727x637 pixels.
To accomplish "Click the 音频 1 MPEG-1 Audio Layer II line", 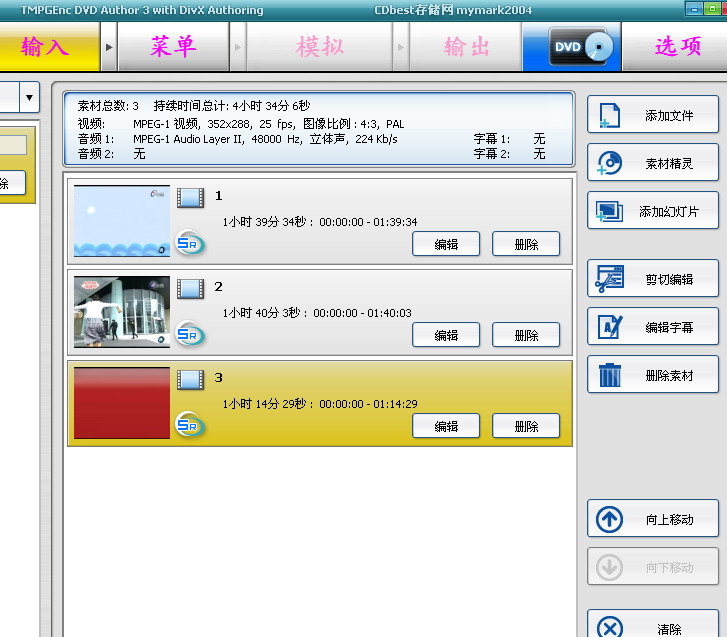I will tap(238, 139).
